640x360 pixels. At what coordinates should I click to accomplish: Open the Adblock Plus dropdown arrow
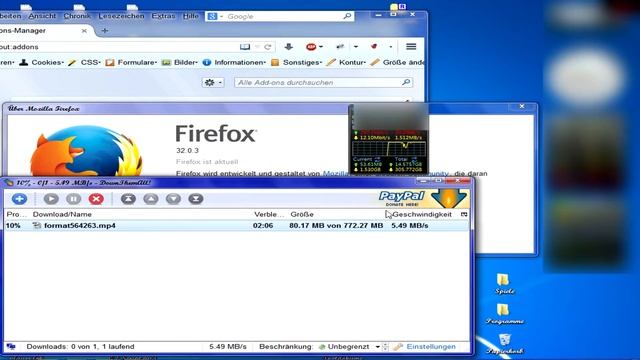point(321,47)
